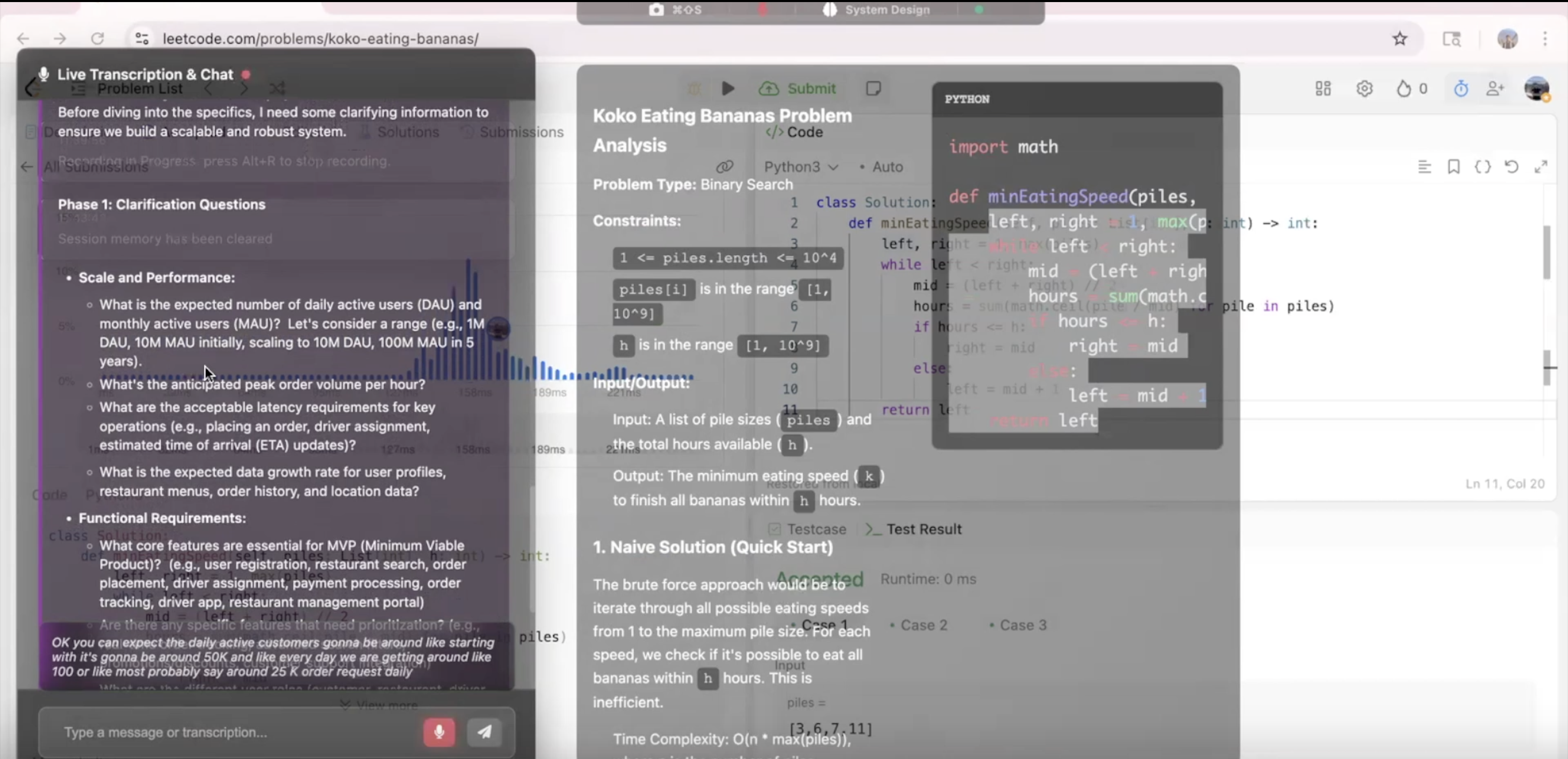Open the site information icon beside the URL
The image size is (1568, 759).
(142, 39)
